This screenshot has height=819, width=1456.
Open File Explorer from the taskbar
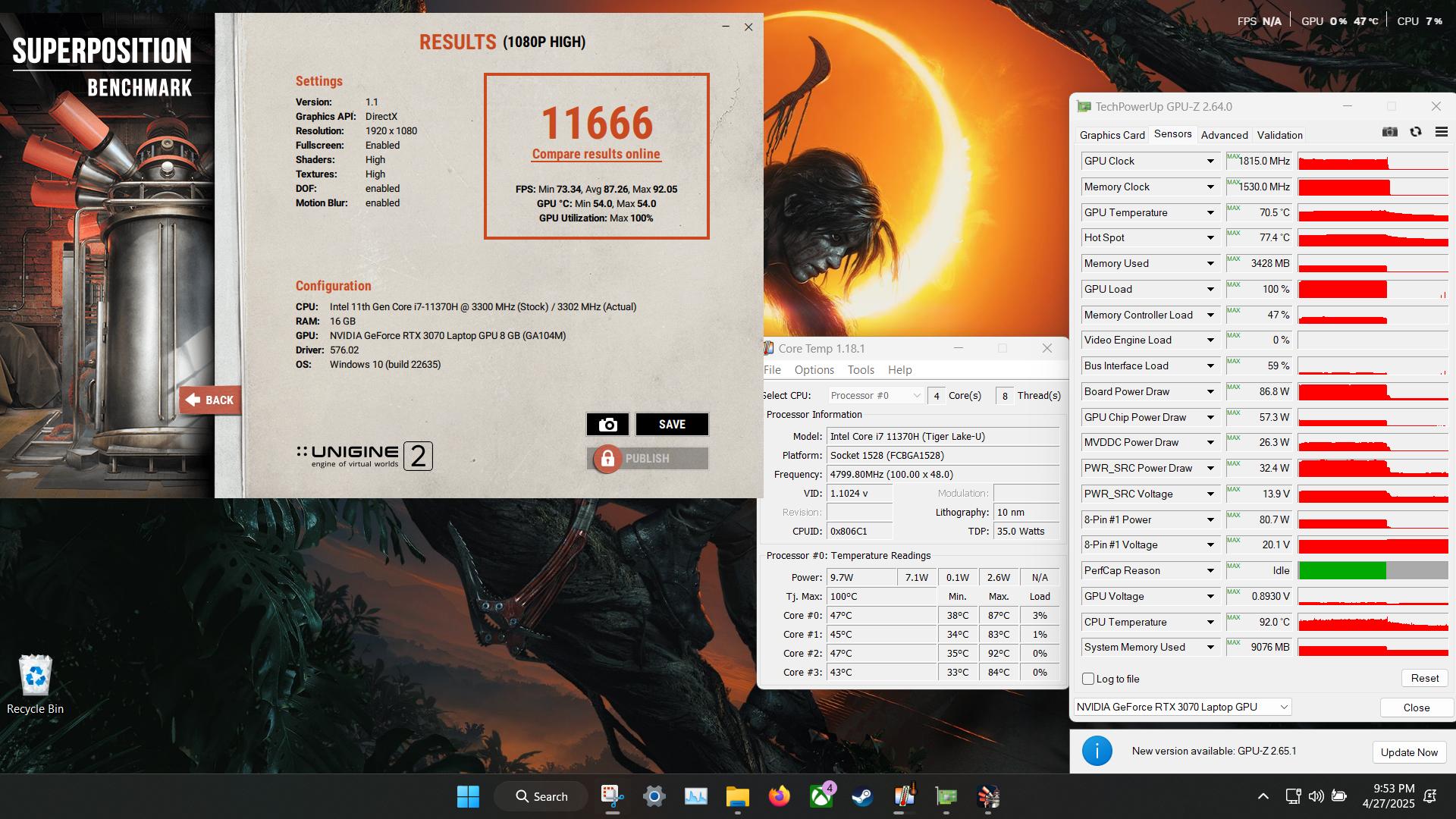click(737, 796)
